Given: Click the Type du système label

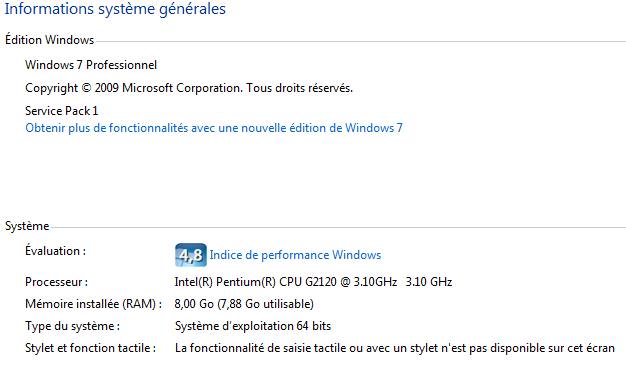Looking at the screenshot, I should (x=72, y=326).
